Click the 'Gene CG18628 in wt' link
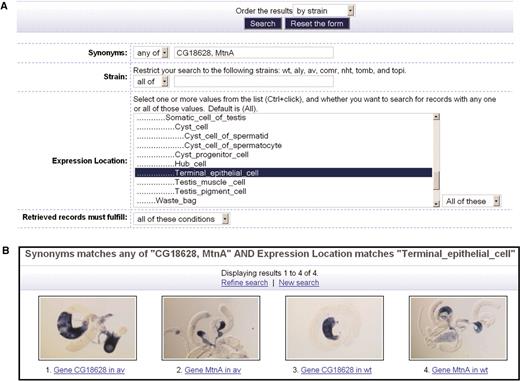The height and width of the screenshot is (381, 520). pos(336,370)
